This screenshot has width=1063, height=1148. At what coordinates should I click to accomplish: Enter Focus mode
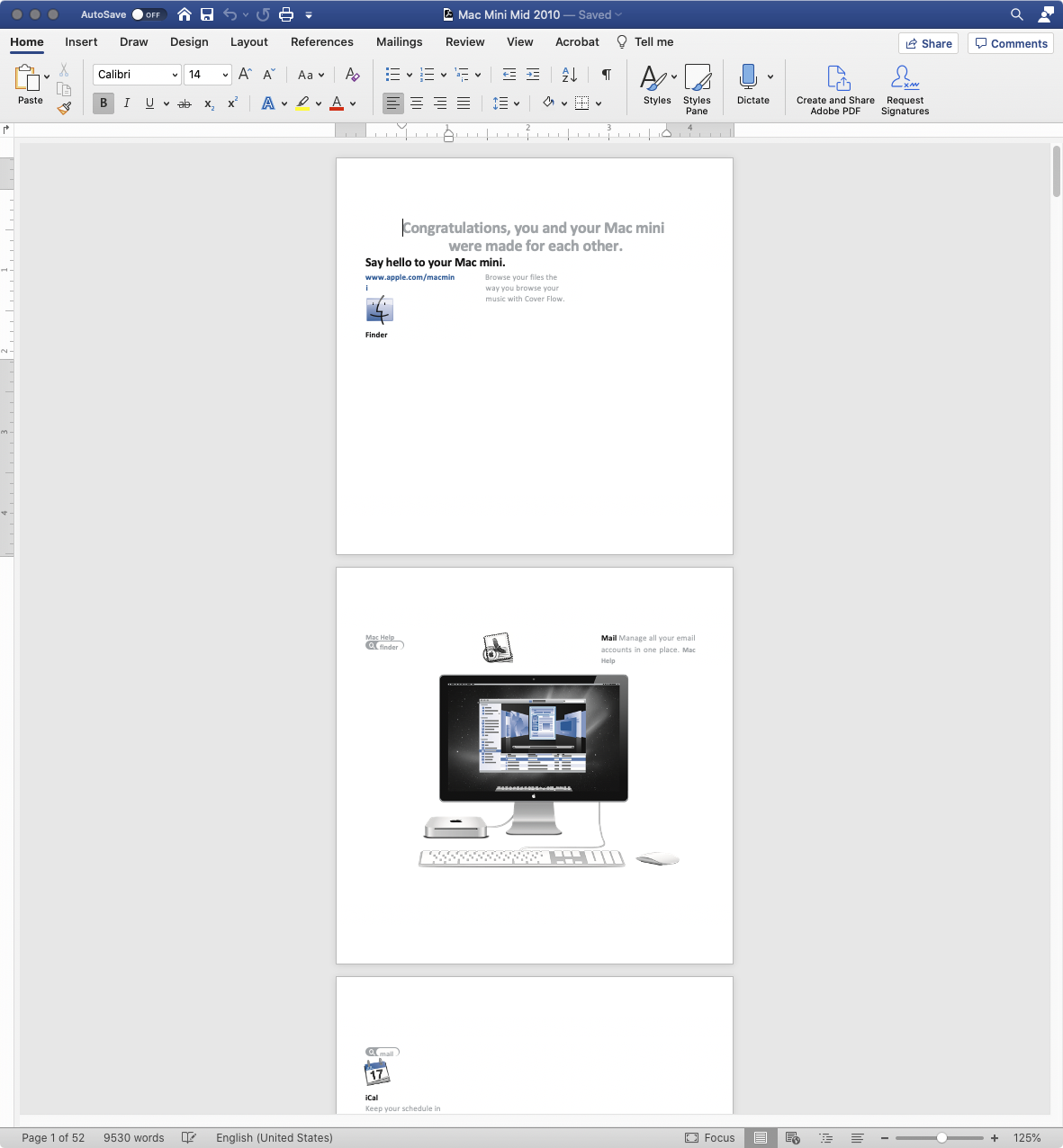[x=710, y=1137]
